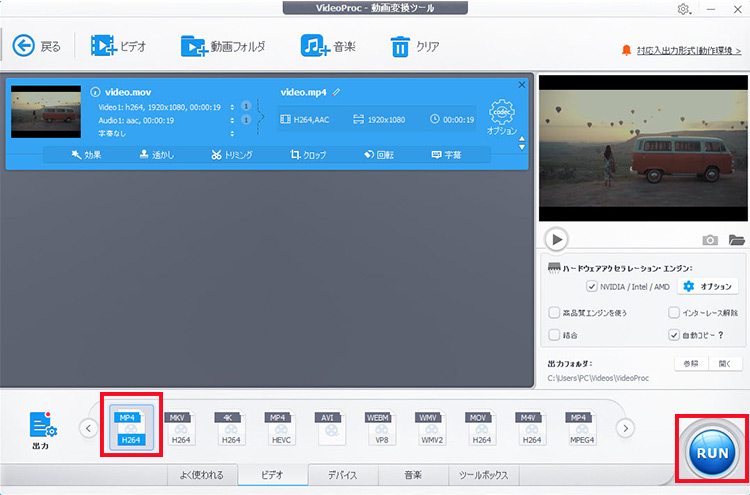Select MKV H264 output format
The height and width of the screenshot is (495, 750).
coord(181,428)
